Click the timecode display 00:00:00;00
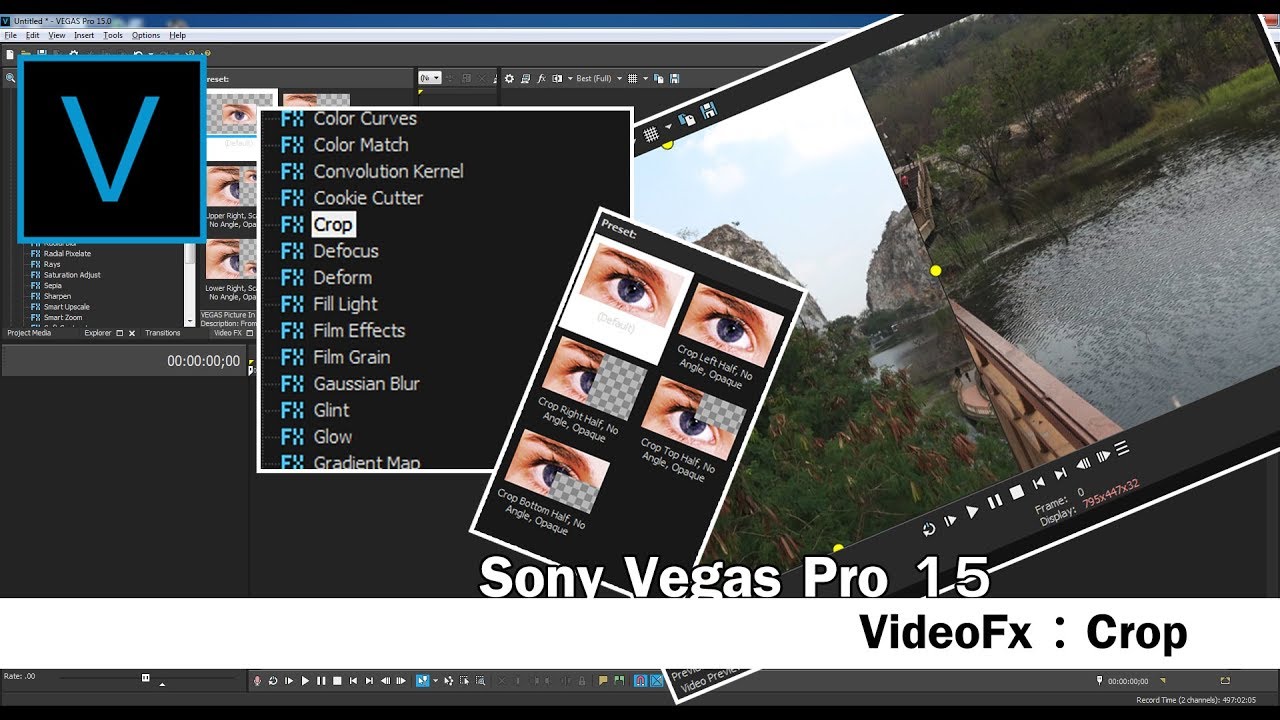 coord(204,361)
